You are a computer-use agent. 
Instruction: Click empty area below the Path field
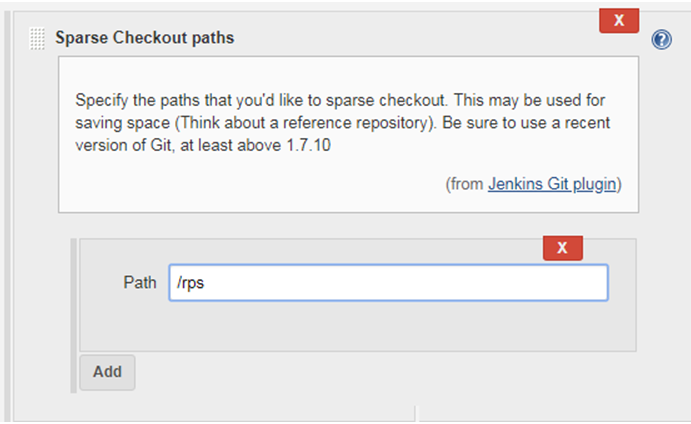click(x=357, y=326)
